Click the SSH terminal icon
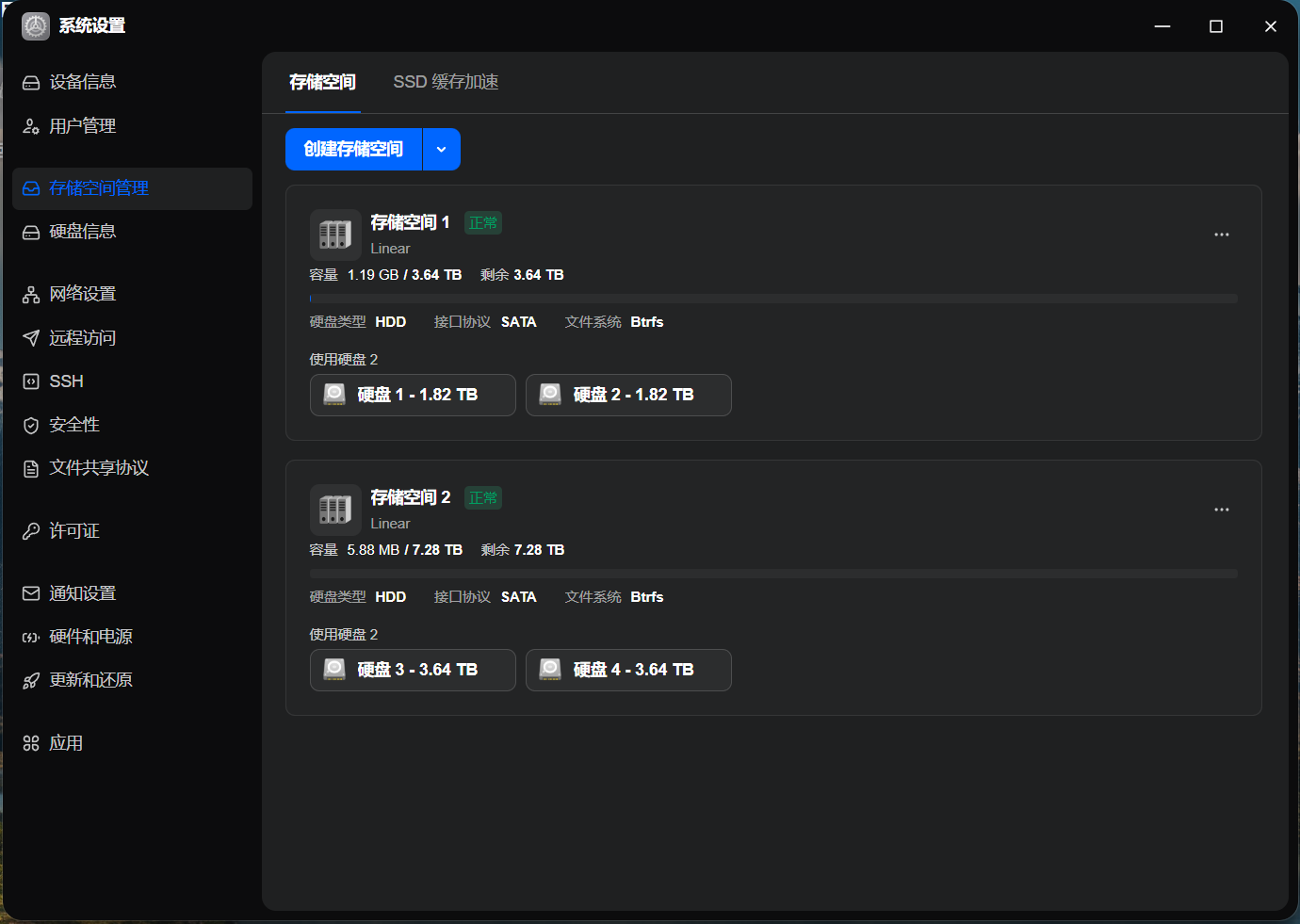The width and height of the screenshot is (1300, 924). tap(31, 381)
